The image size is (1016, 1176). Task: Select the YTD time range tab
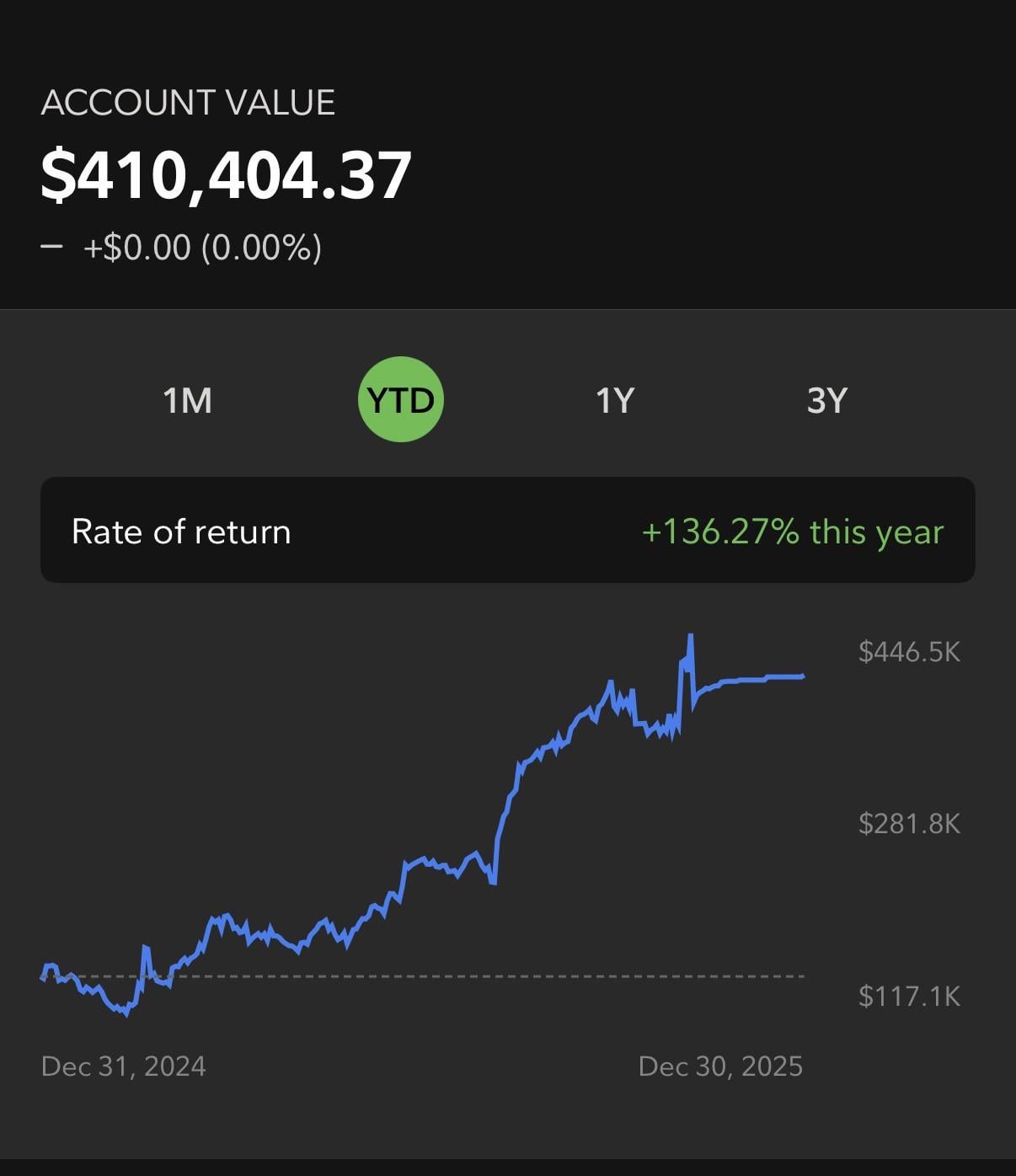coord(401,400)
